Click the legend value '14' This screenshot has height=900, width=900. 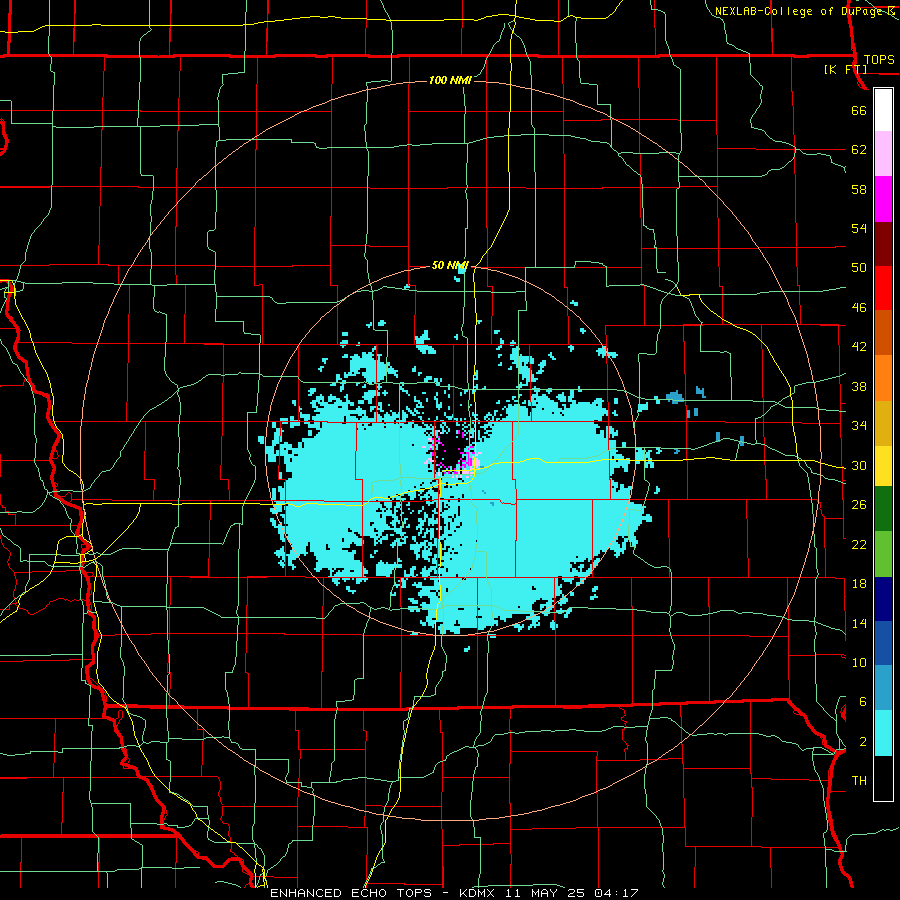pos(859,623)
